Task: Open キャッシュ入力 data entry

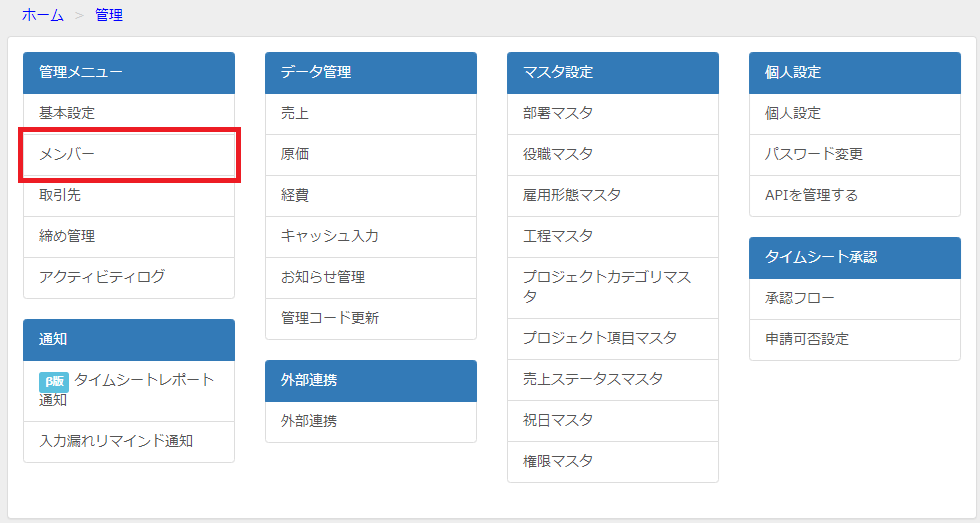Action: tap(371, 236)
